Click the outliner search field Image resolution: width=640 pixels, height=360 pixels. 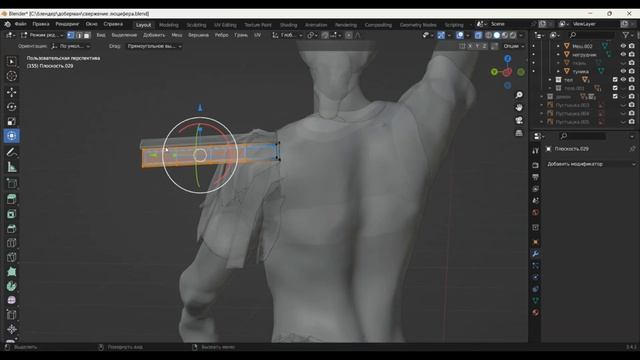pyautogui.click(x=592, y=36)
